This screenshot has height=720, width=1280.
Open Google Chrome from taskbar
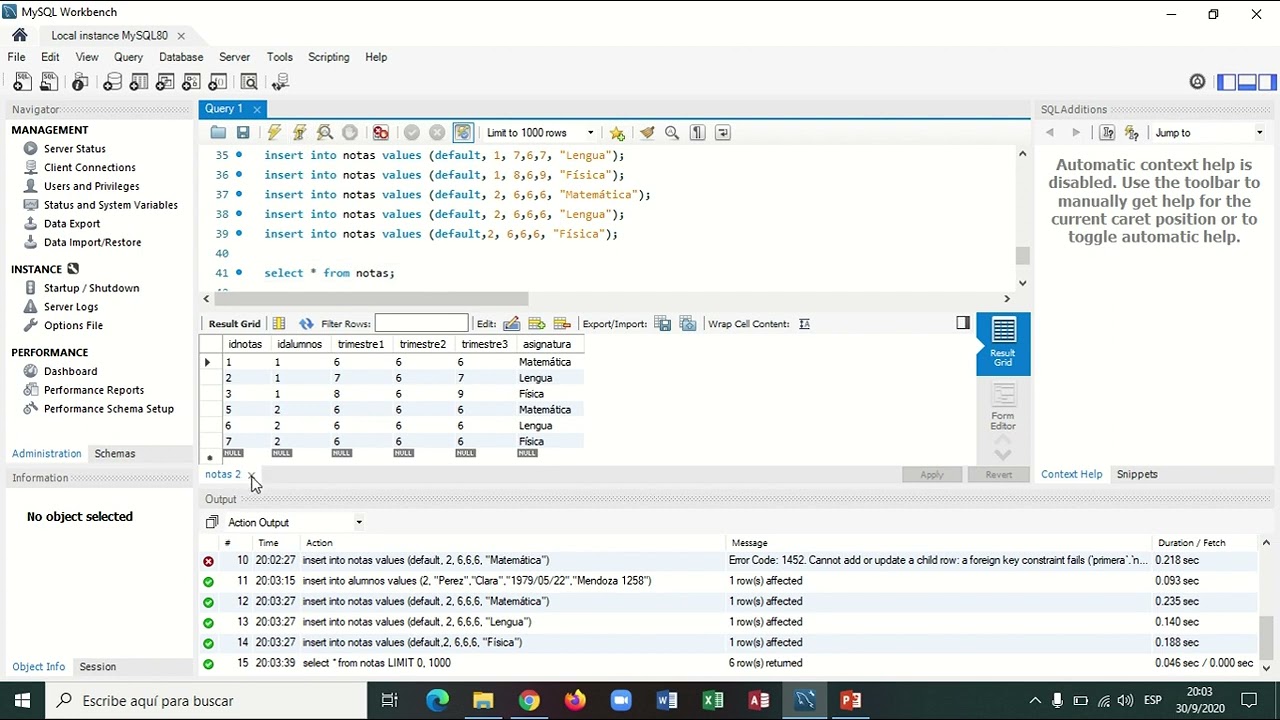(529, 700)
